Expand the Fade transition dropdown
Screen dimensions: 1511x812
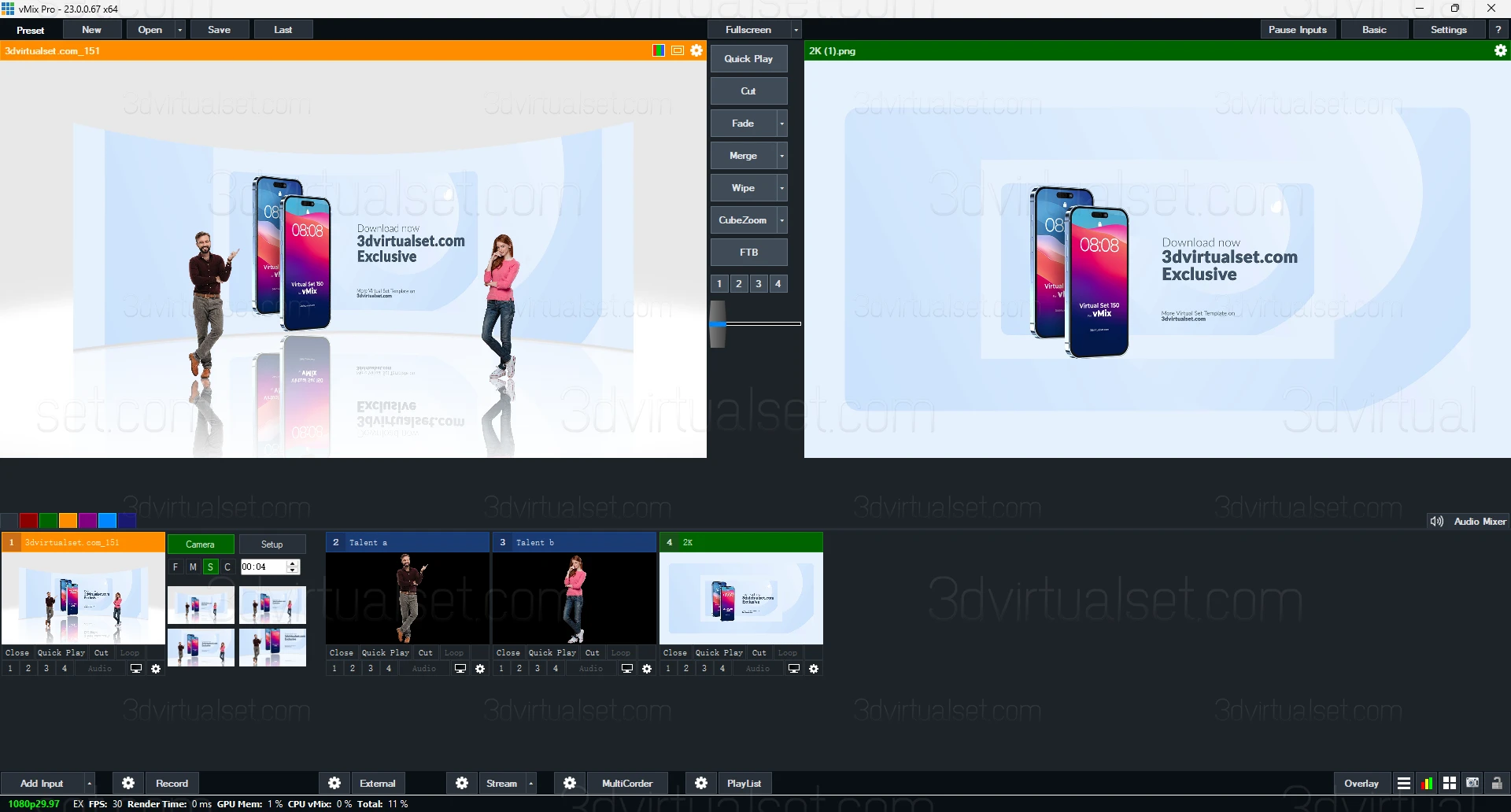(781, 124)
